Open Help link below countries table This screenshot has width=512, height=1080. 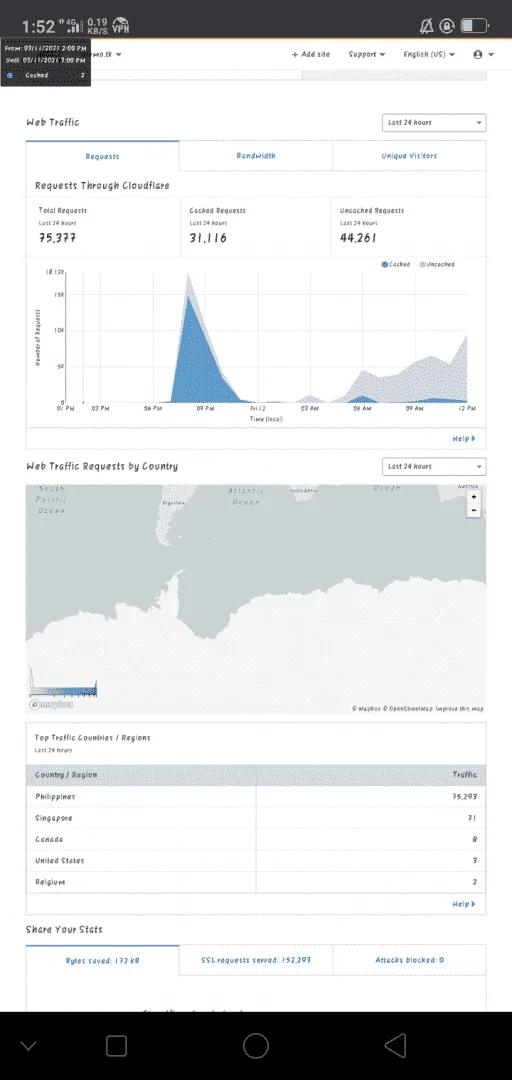(464, 904)
